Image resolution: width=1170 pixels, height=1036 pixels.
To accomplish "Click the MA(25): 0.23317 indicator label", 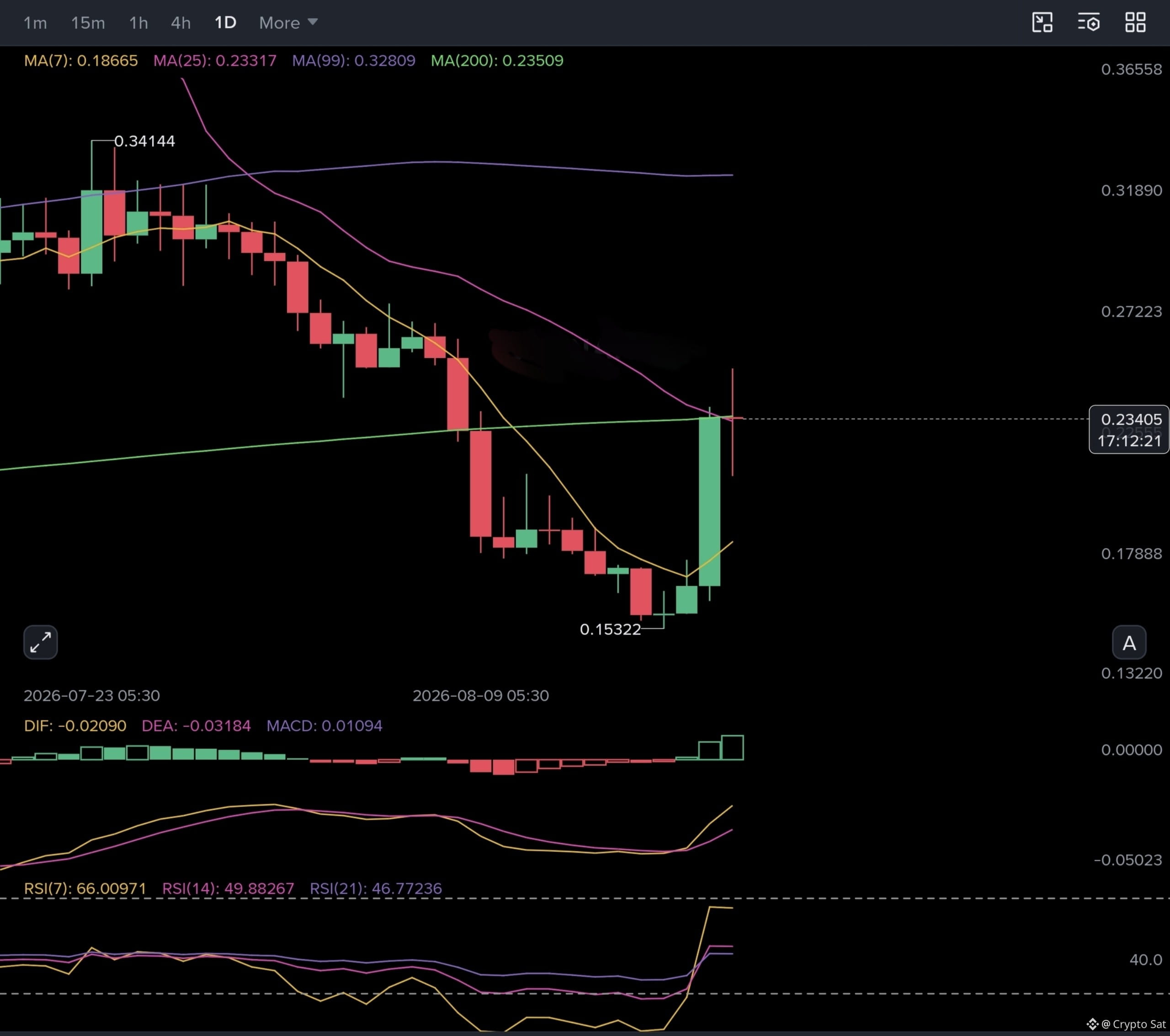I will 215,61.
